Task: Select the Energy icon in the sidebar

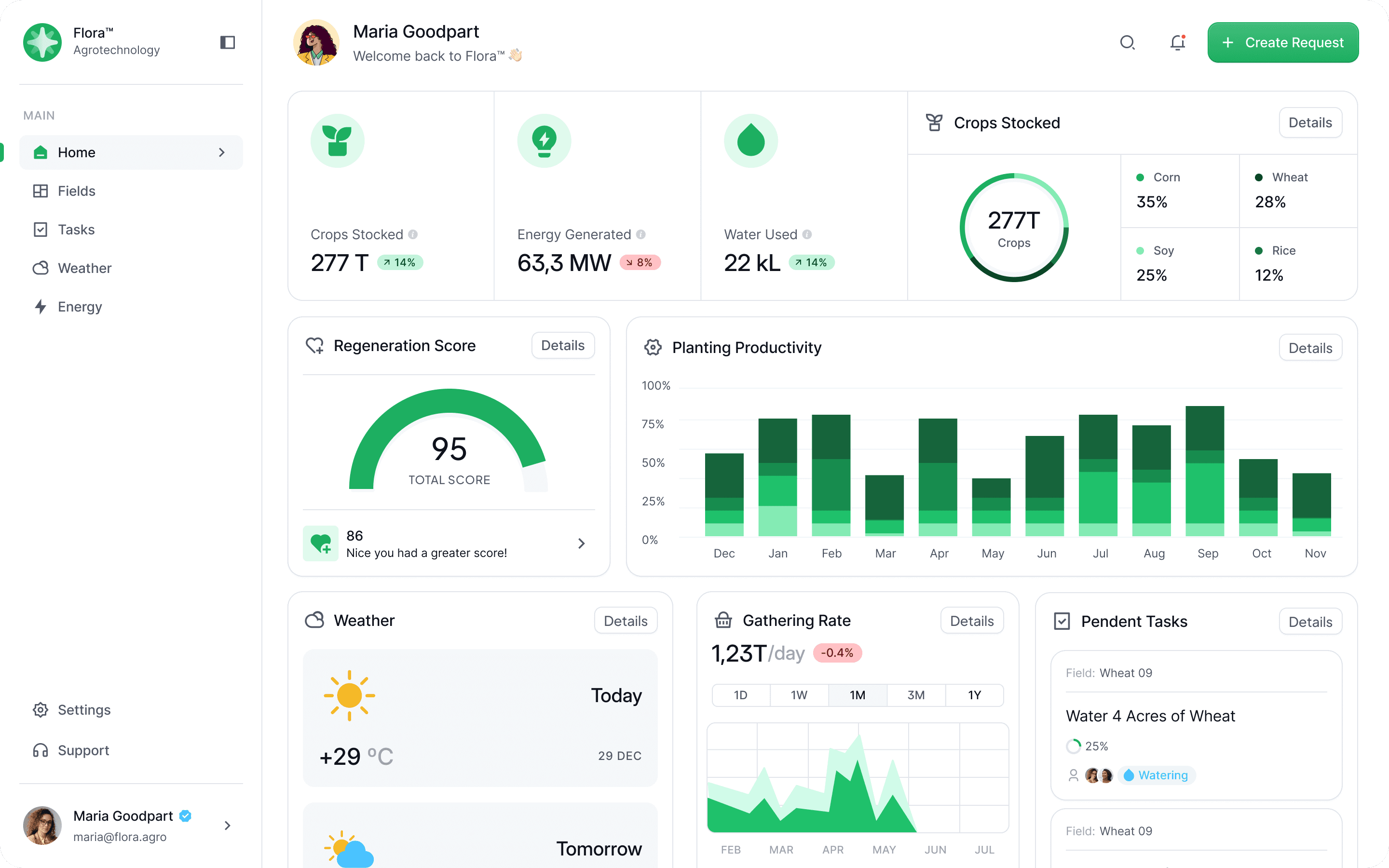Action: (x=40, y=307)
